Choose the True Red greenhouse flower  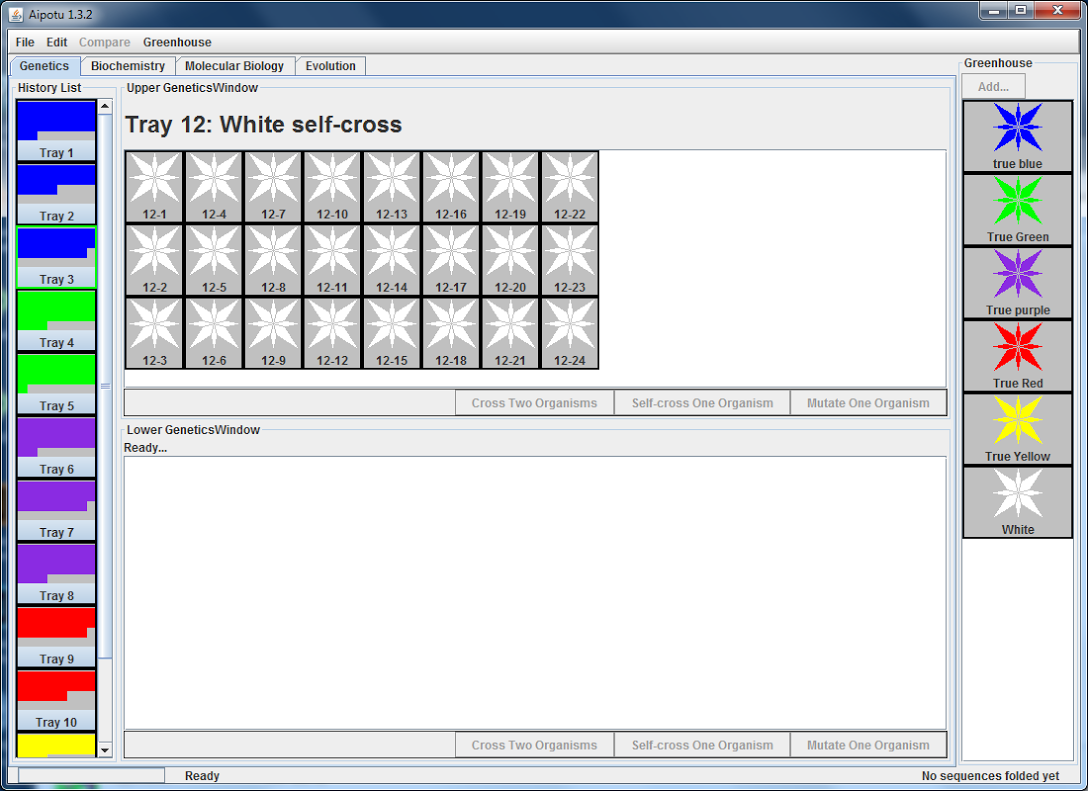tap(1017, 355)
